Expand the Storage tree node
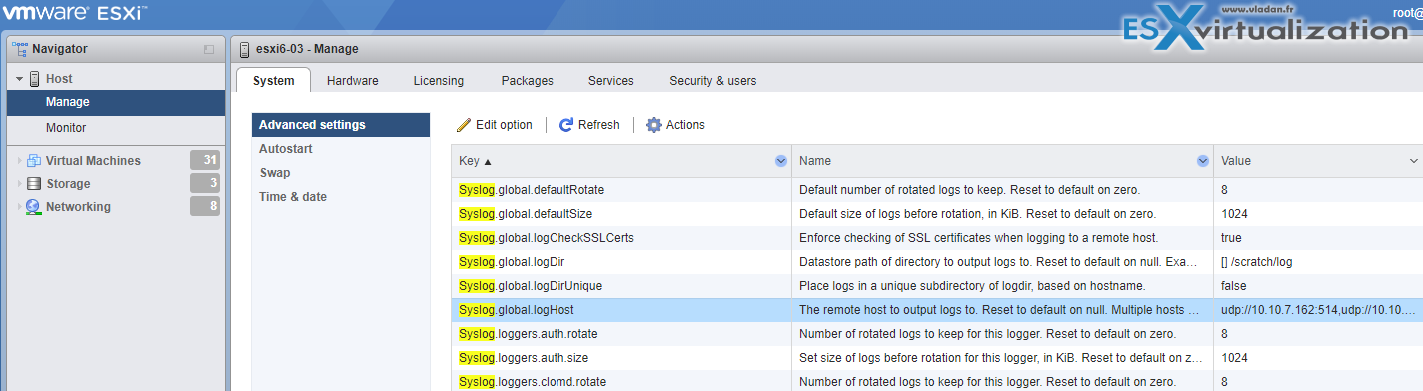Screen dimensions: 1423x391 [19, 184]
